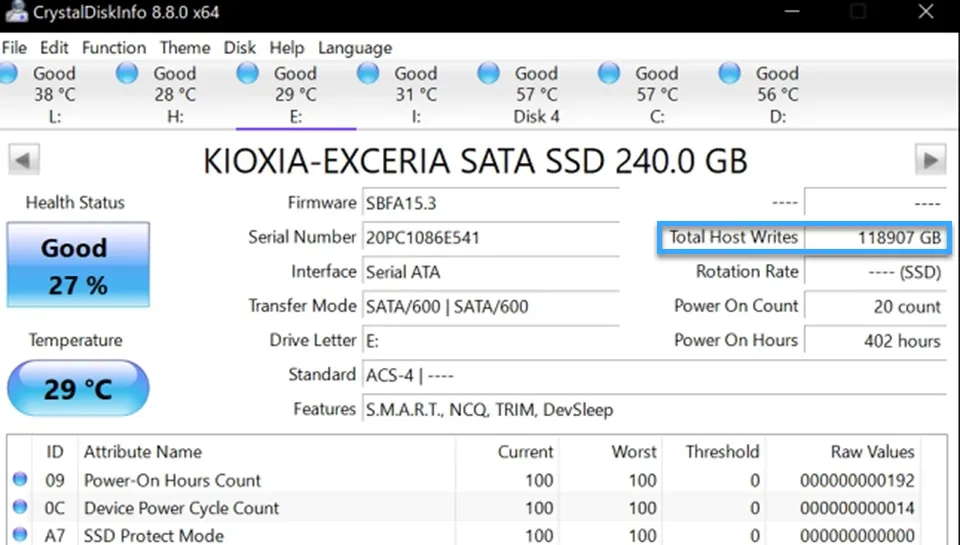Click the blue status orb for L:
Screen dimensions: 960x545
point(8,73)
